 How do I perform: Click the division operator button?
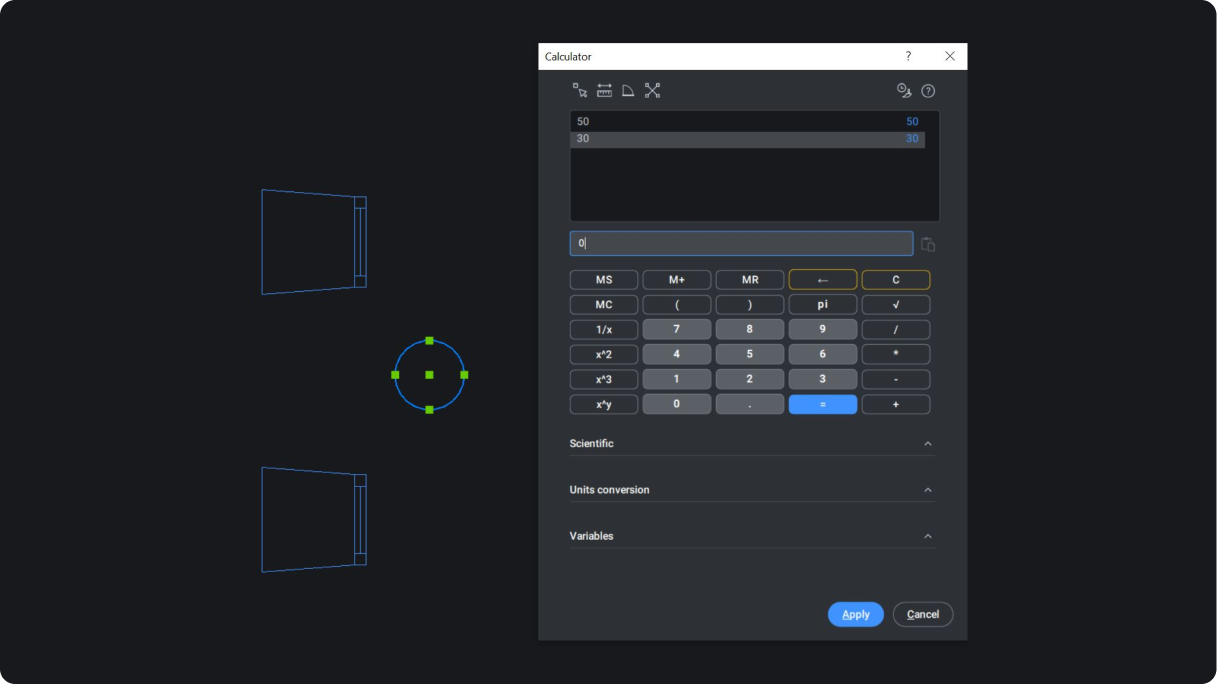[x=896, y=330]
